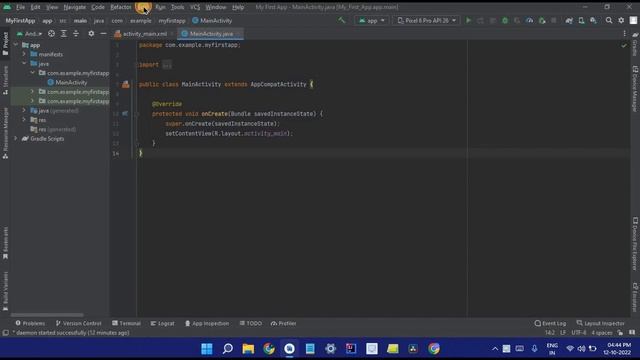Open the Android project view dropdown
640x360 pixels.
(29, 34)
